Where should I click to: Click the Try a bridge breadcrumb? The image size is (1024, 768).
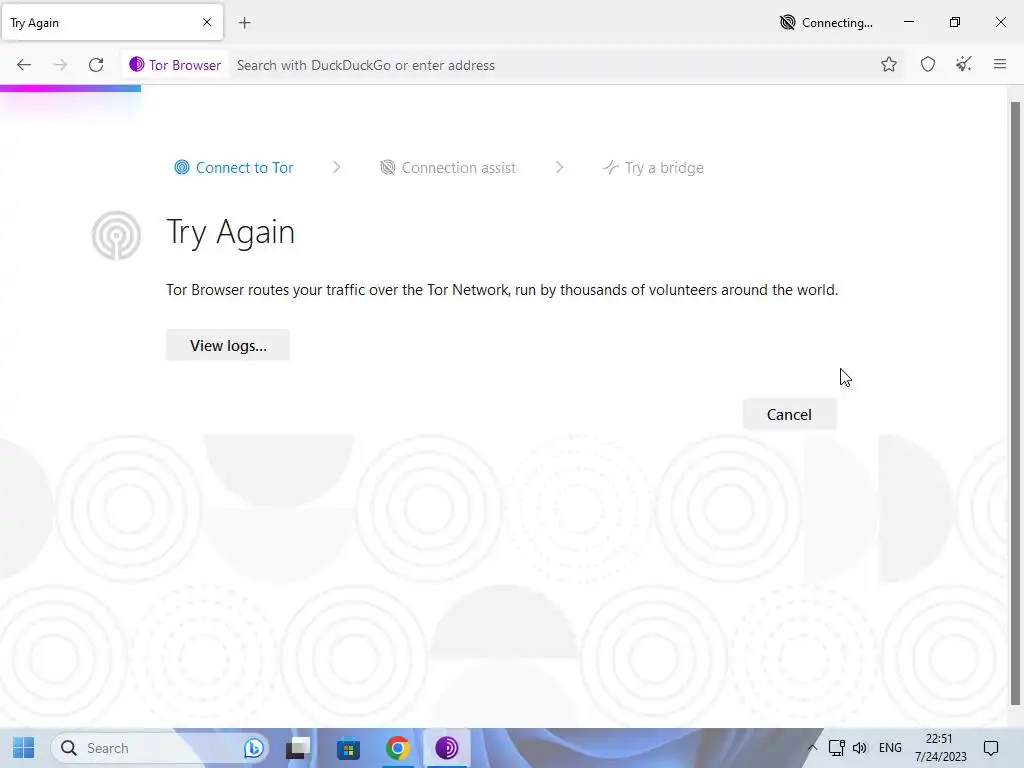(653, 168)
